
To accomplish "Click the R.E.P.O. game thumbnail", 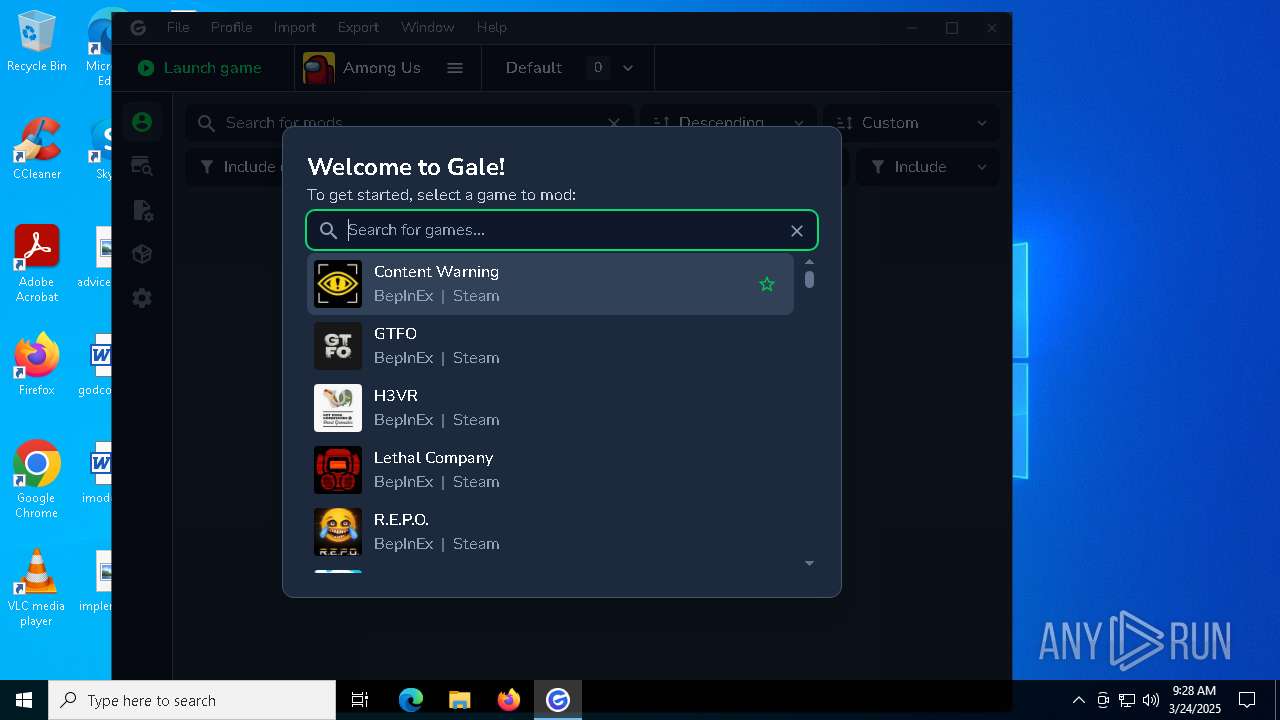I will coord(338,532).
